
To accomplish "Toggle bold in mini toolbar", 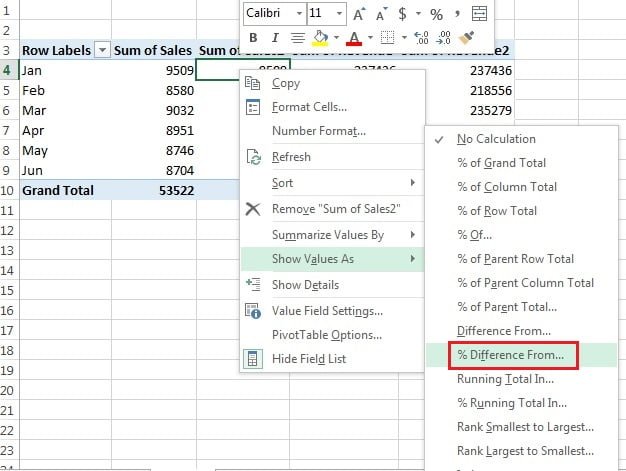I will pyautogui.click(x=253, y=38).
